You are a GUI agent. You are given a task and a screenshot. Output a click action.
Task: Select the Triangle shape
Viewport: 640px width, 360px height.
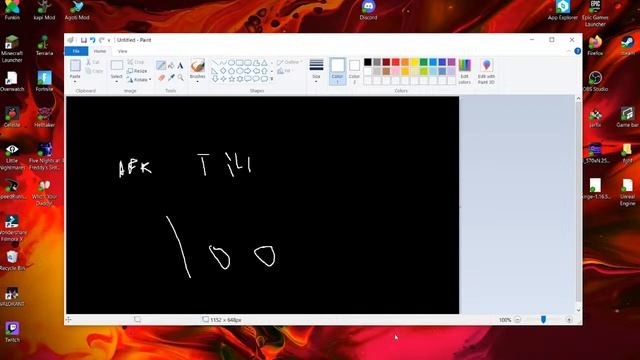(264, 63)
